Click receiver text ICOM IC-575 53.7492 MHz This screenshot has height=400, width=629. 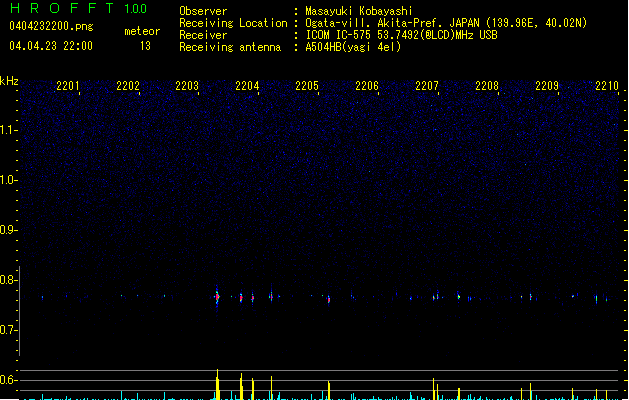[x=401, y=35]
